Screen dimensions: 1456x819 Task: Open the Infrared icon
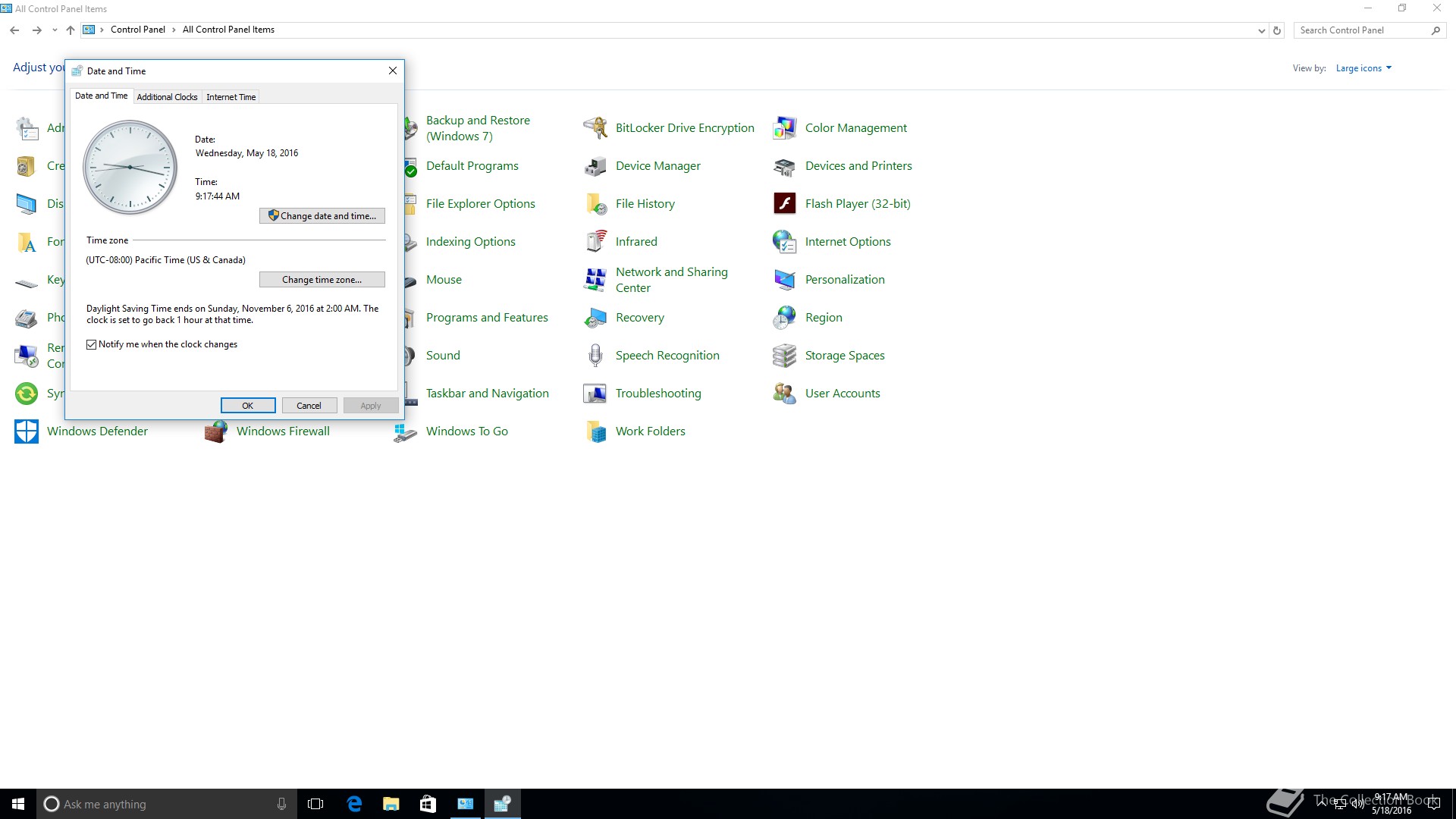[595, 242]
